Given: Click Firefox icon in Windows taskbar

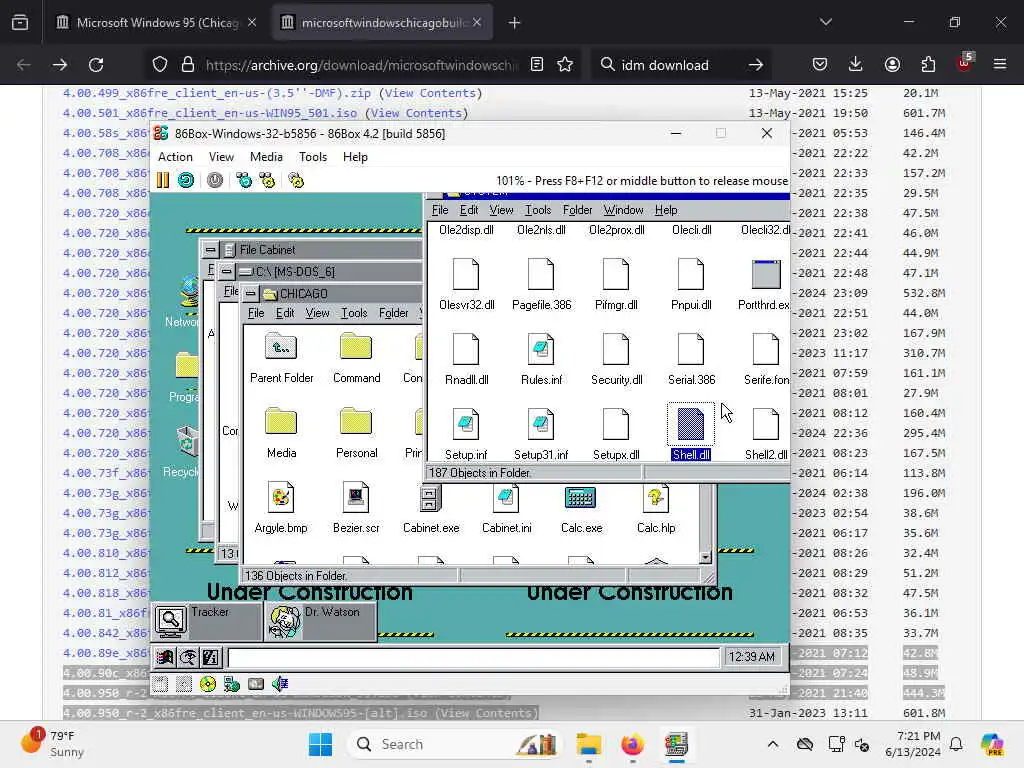Looking at the screenshot, I should click(x=632, y=744).
